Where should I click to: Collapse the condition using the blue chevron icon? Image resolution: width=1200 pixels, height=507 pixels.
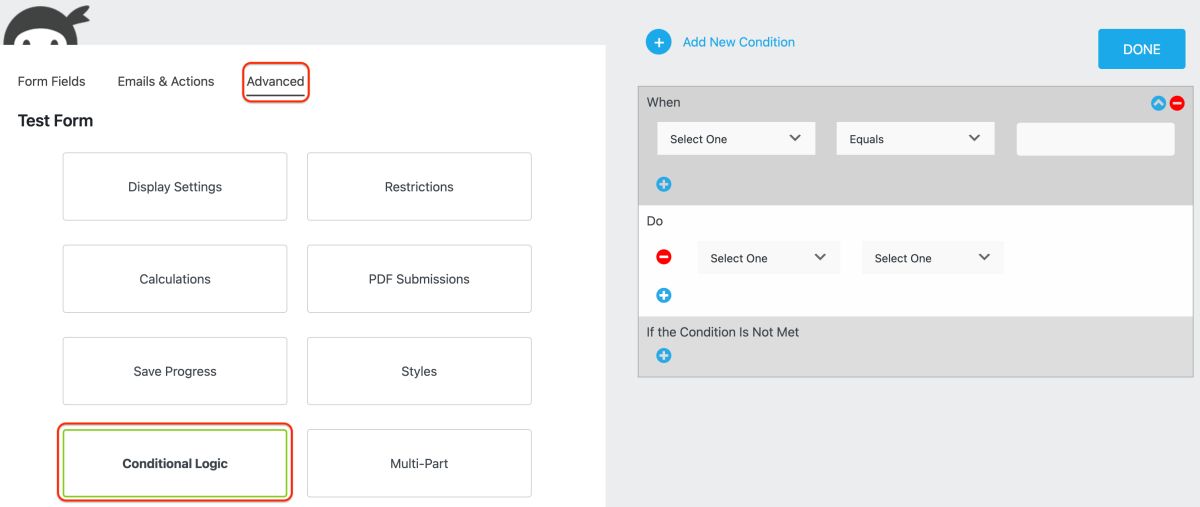(1159, 103)
